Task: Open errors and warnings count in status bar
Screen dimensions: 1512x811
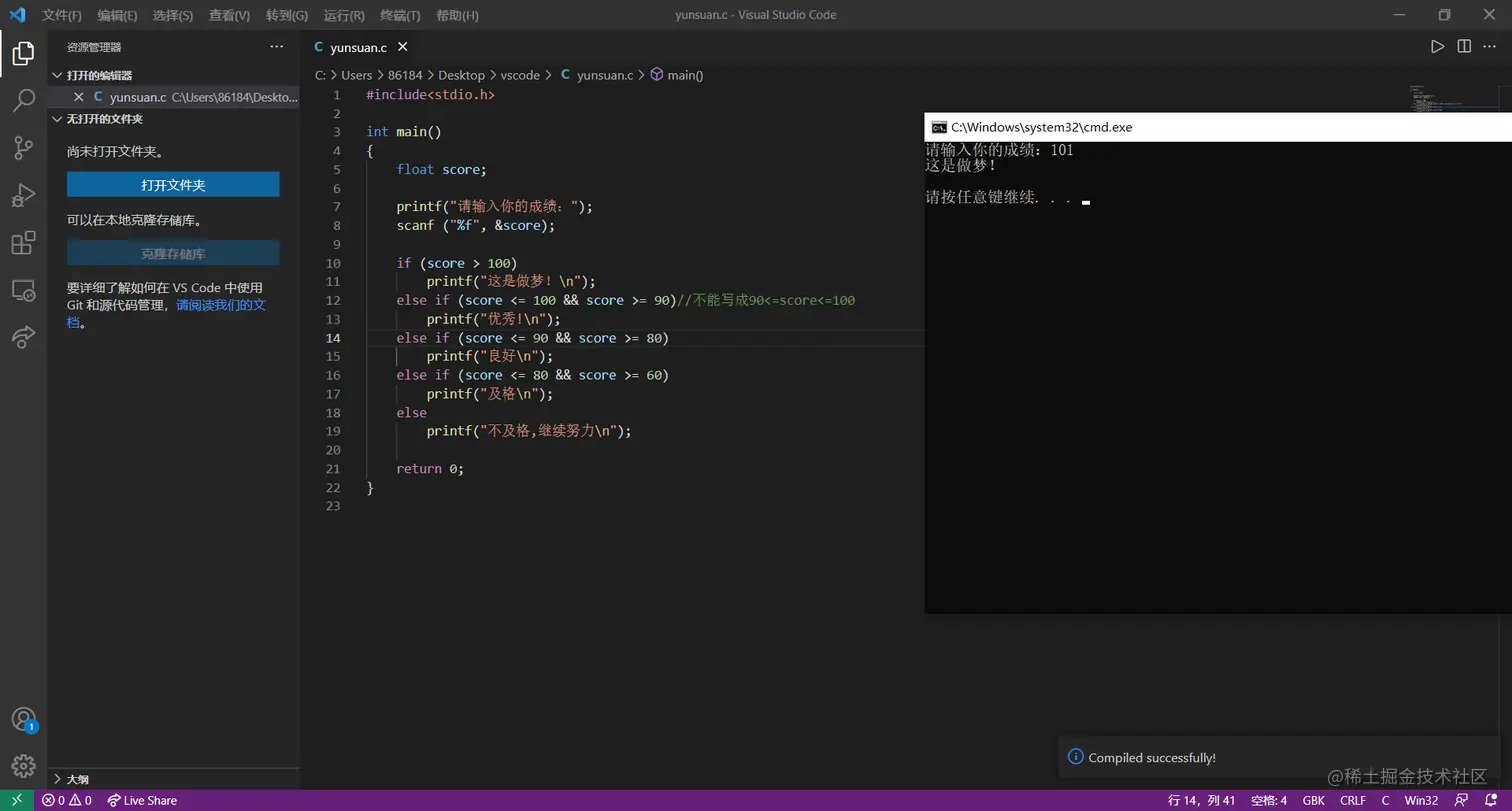Action: click(x=66, y=800)
